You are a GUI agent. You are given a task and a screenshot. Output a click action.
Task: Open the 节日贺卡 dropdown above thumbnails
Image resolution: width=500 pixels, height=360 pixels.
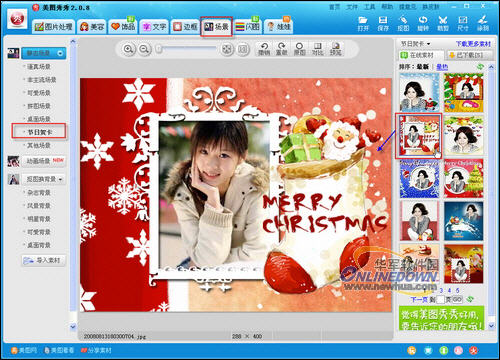tap(415, 44)
